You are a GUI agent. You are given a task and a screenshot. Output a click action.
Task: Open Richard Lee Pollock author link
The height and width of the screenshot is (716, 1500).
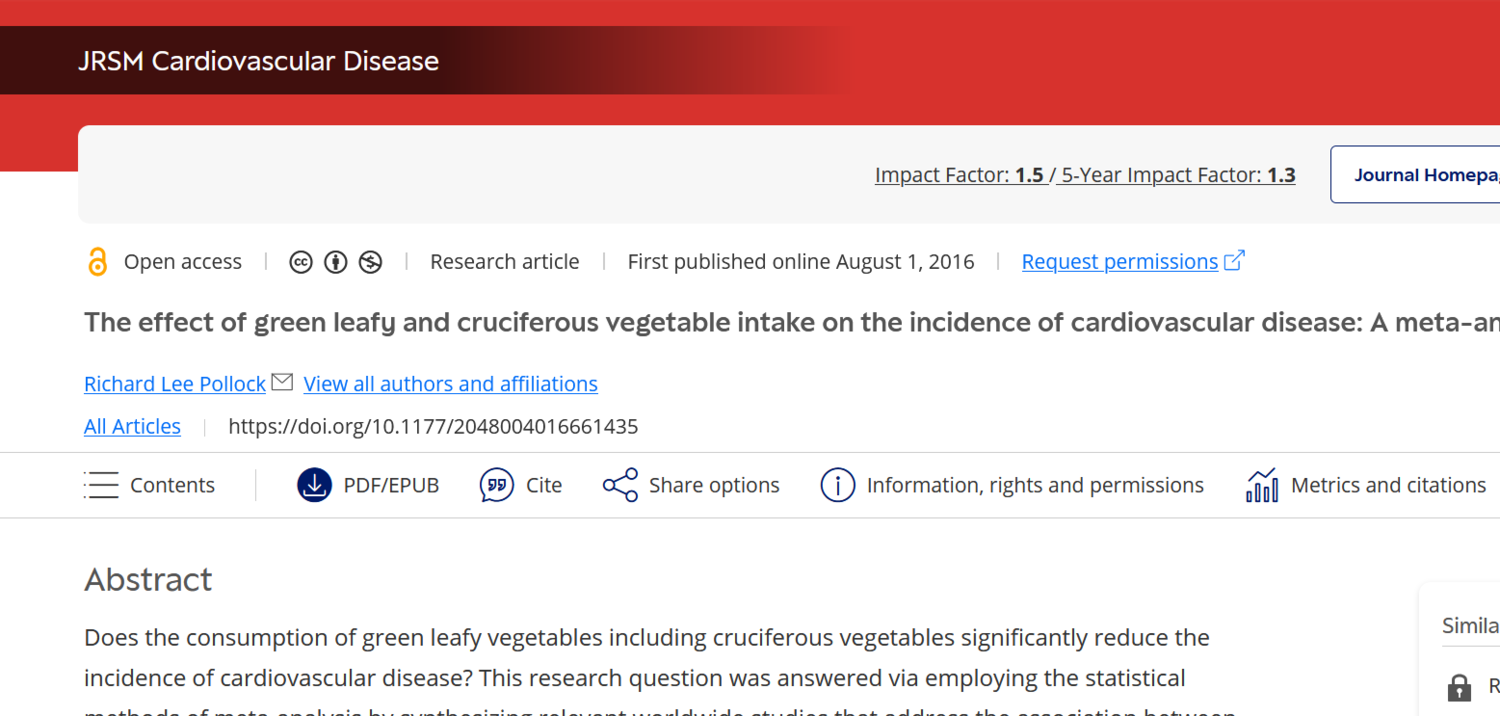pyautogui.click(x=175, y=384)
